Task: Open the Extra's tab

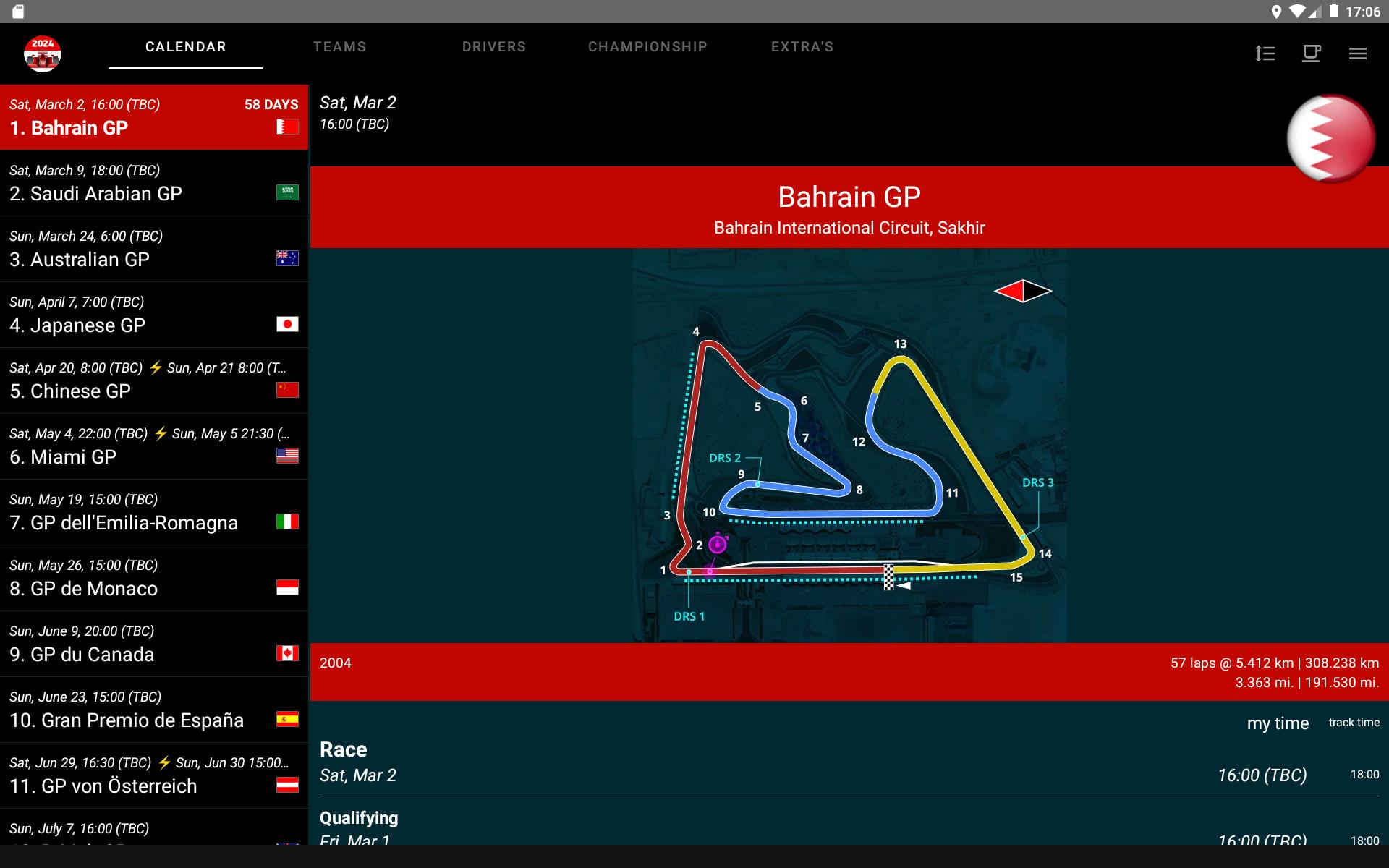Action: 802,47
